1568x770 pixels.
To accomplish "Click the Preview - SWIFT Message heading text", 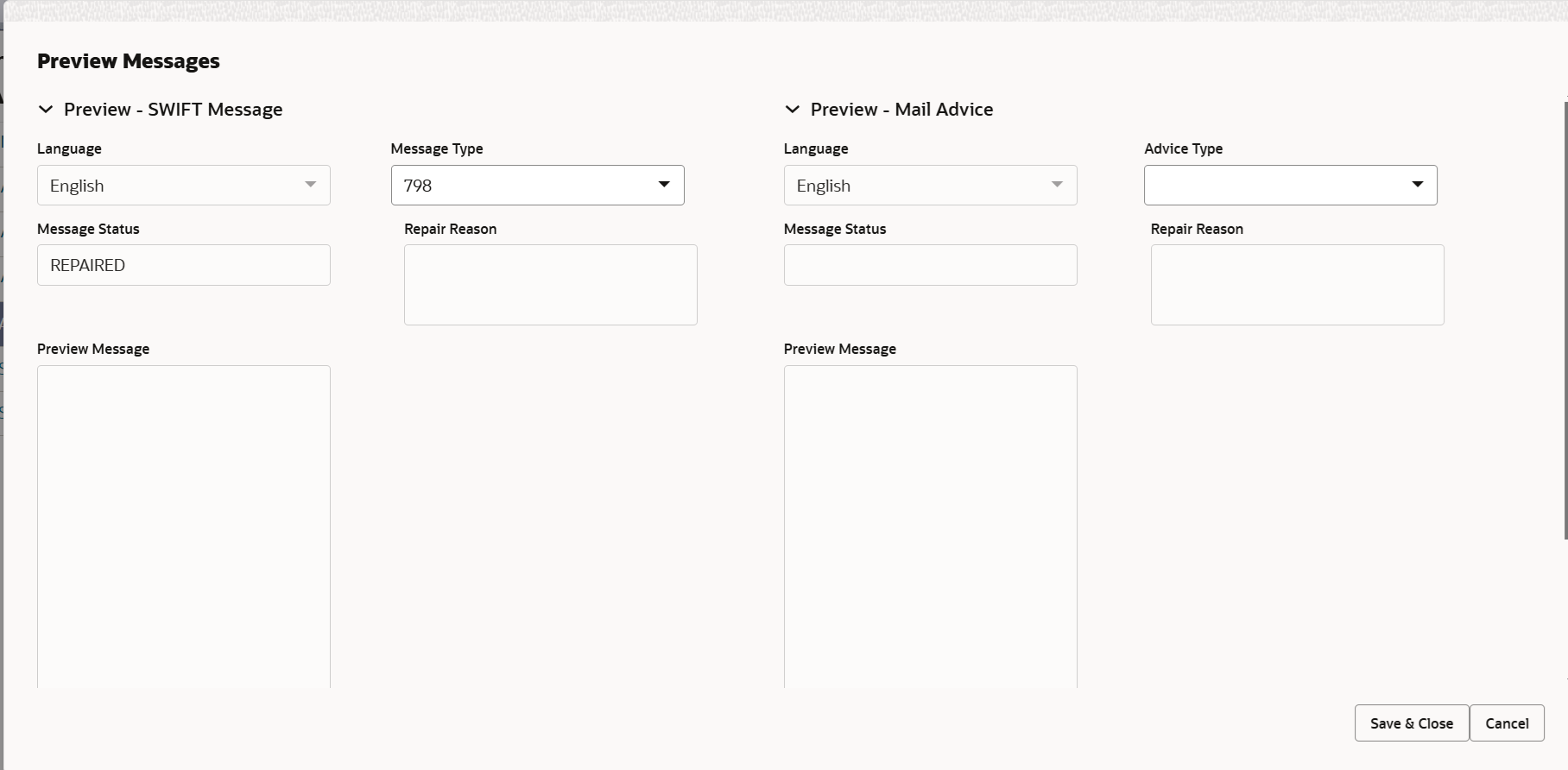I will [174, 110].
